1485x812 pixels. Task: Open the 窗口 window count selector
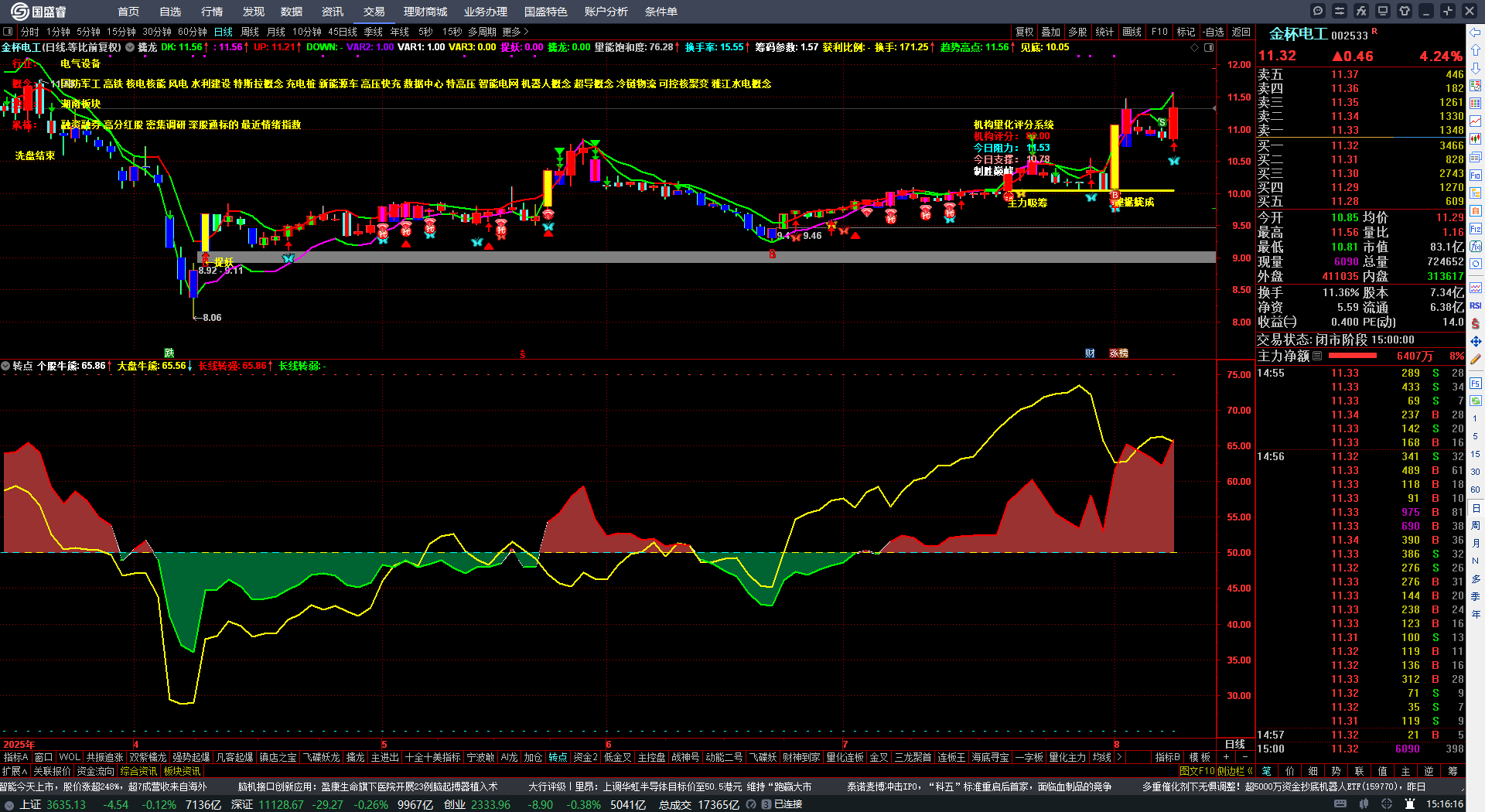click(x=43, y=757)
